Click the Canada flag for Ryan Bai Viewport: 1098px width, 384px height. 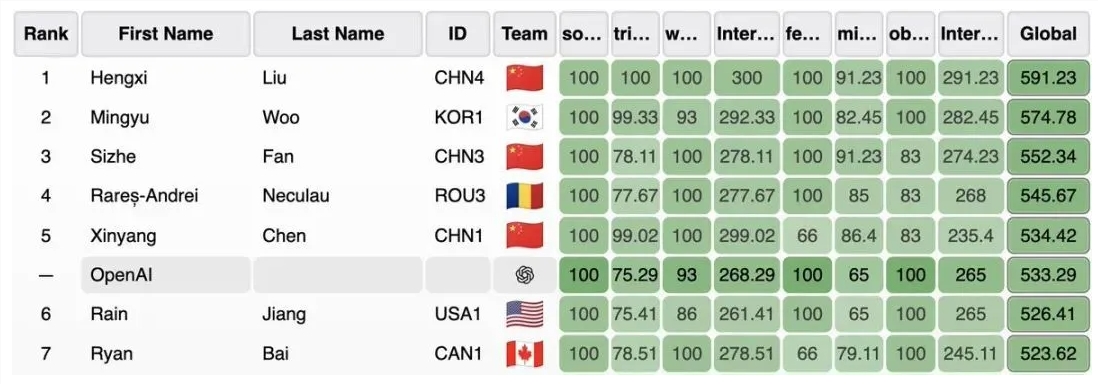(x=524, y=354)
